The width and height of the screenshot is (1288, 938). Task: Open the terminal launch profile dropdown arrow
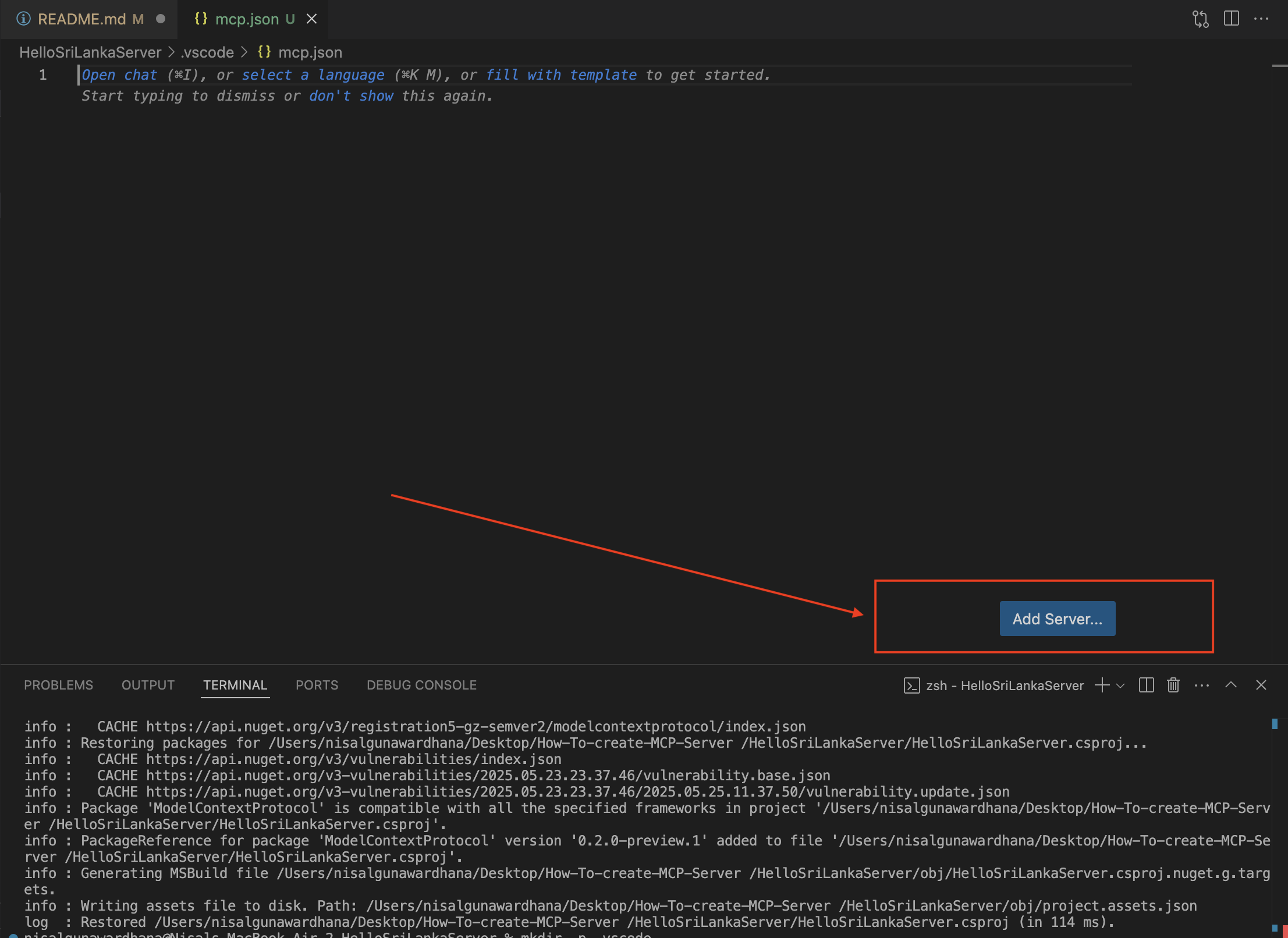(1120, 685)
